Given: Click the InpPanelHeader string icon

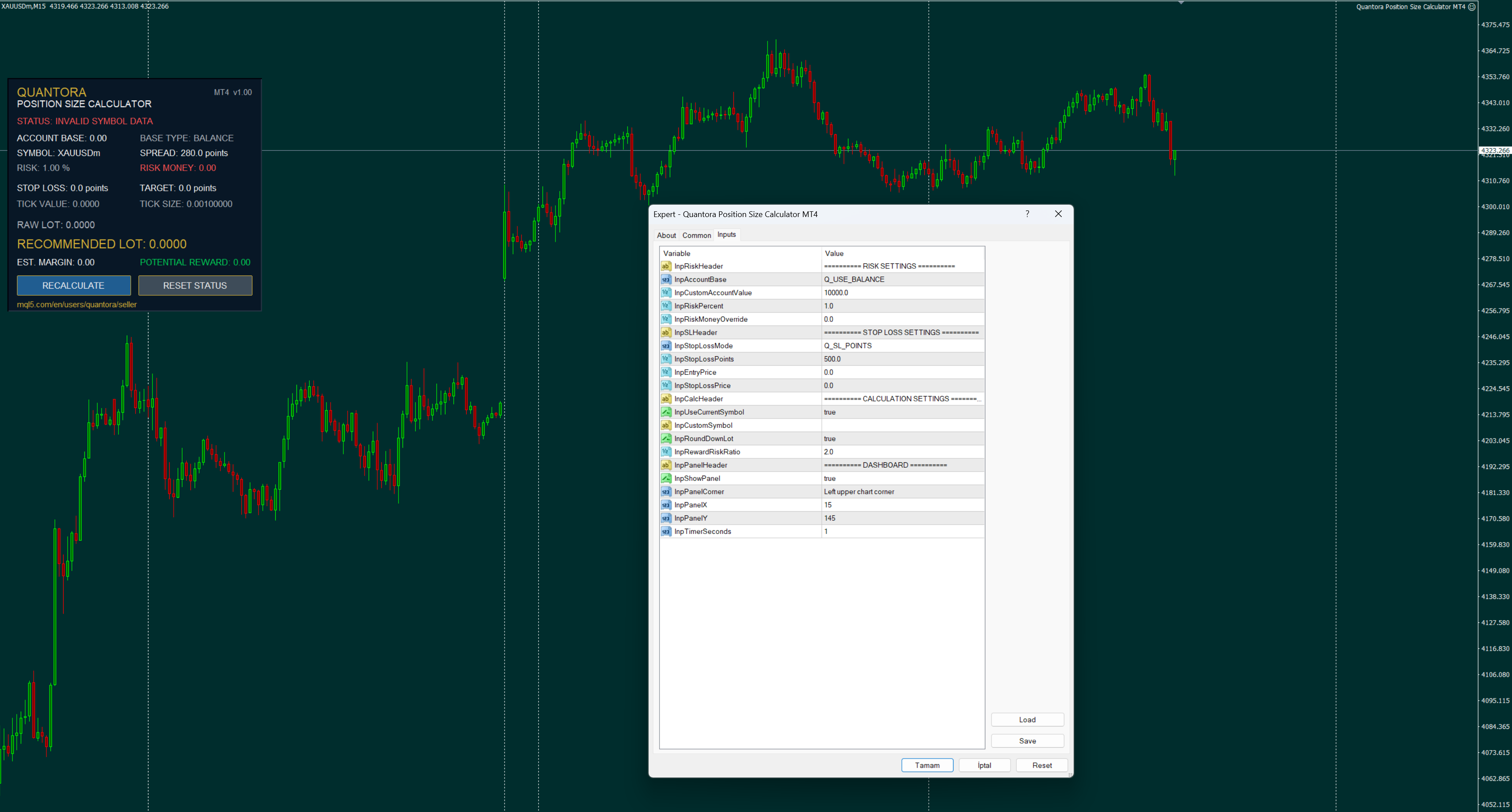Looking at the screenshot, I should (x=665, y=465).
